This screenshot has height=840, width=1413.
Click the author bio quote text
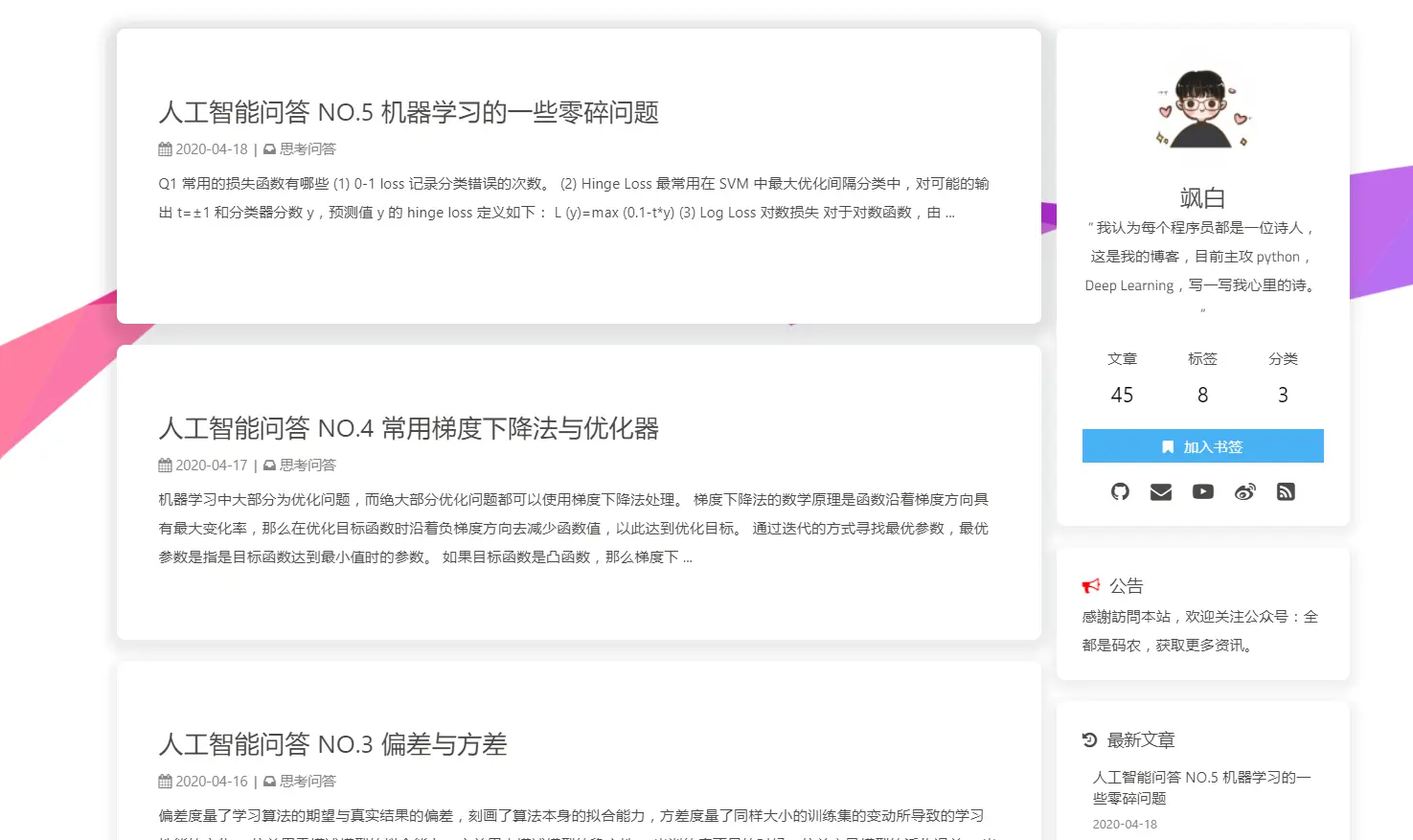click(1202, 269)
